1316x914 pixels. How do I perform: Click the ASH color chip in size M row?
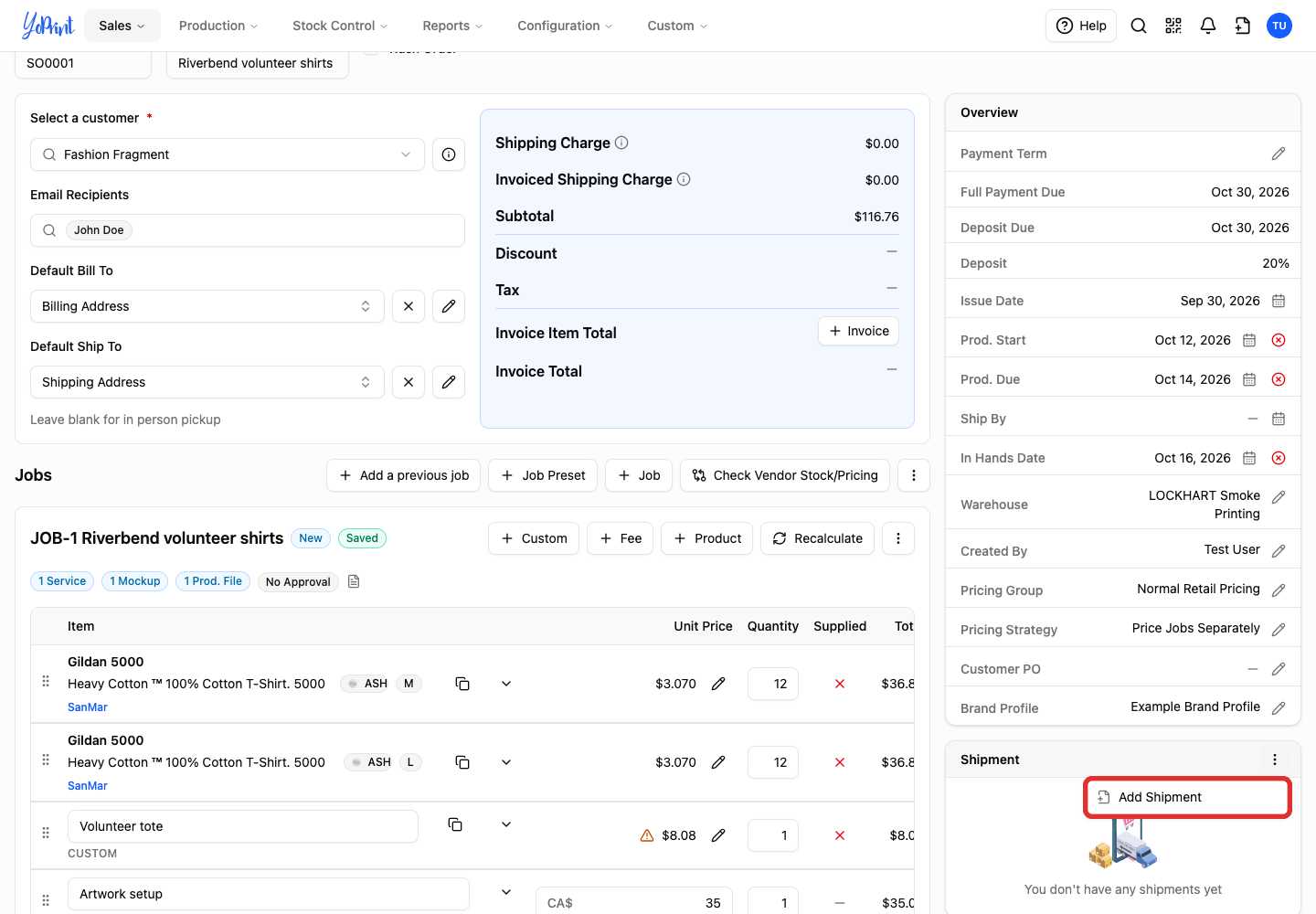(366, 684)
